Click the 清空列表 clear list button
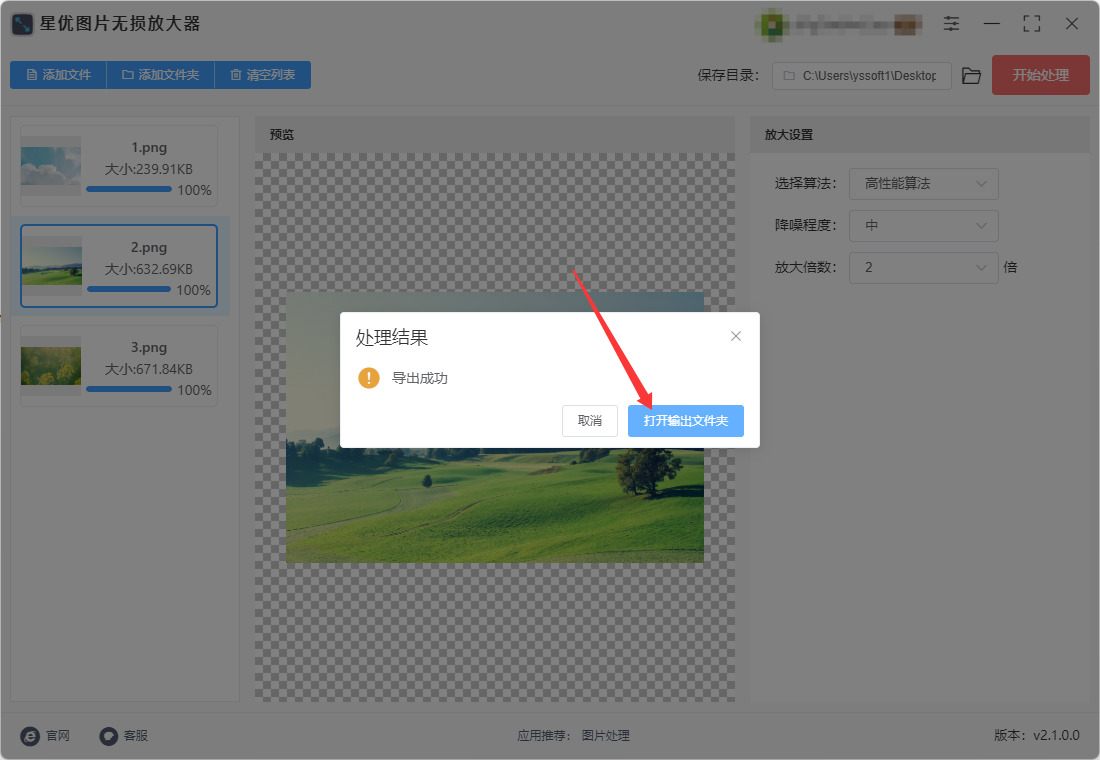This screenshot has height=760, width=1100. pos(262,75)
